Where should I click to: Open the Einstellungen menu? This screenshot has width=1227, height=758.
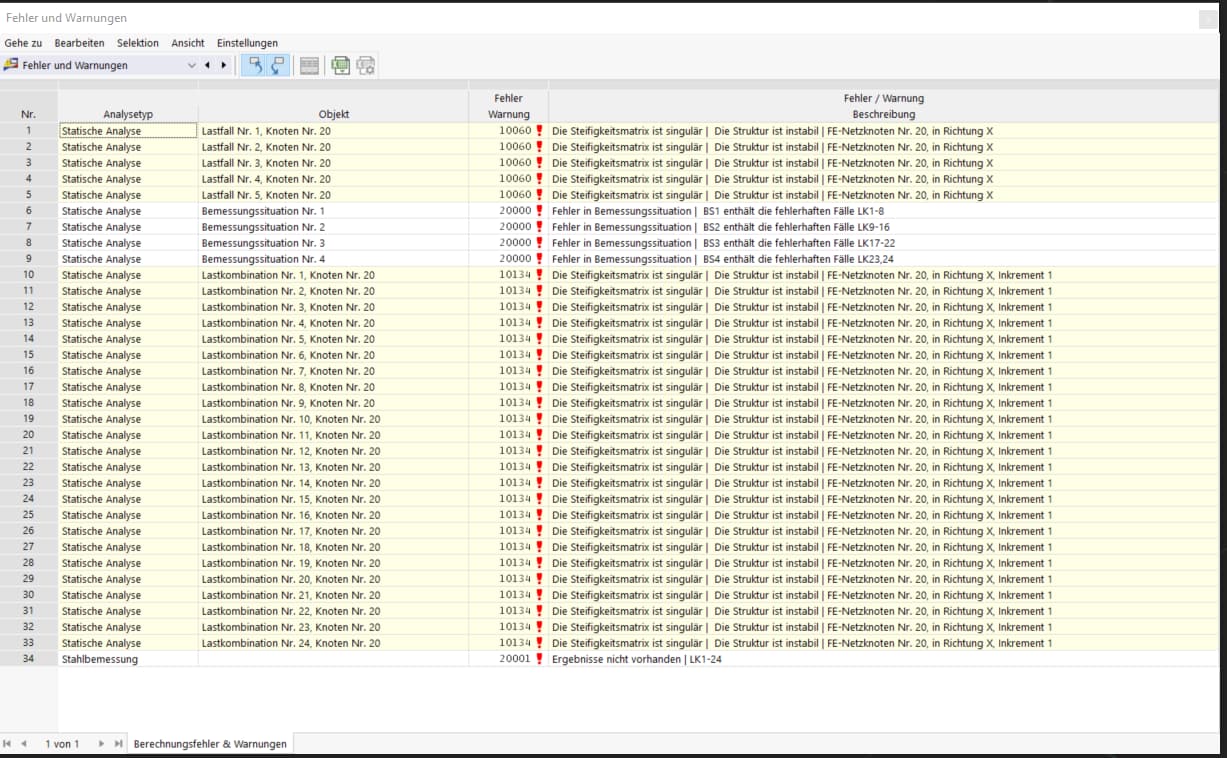pyautogui.click(x=247, y=43)
